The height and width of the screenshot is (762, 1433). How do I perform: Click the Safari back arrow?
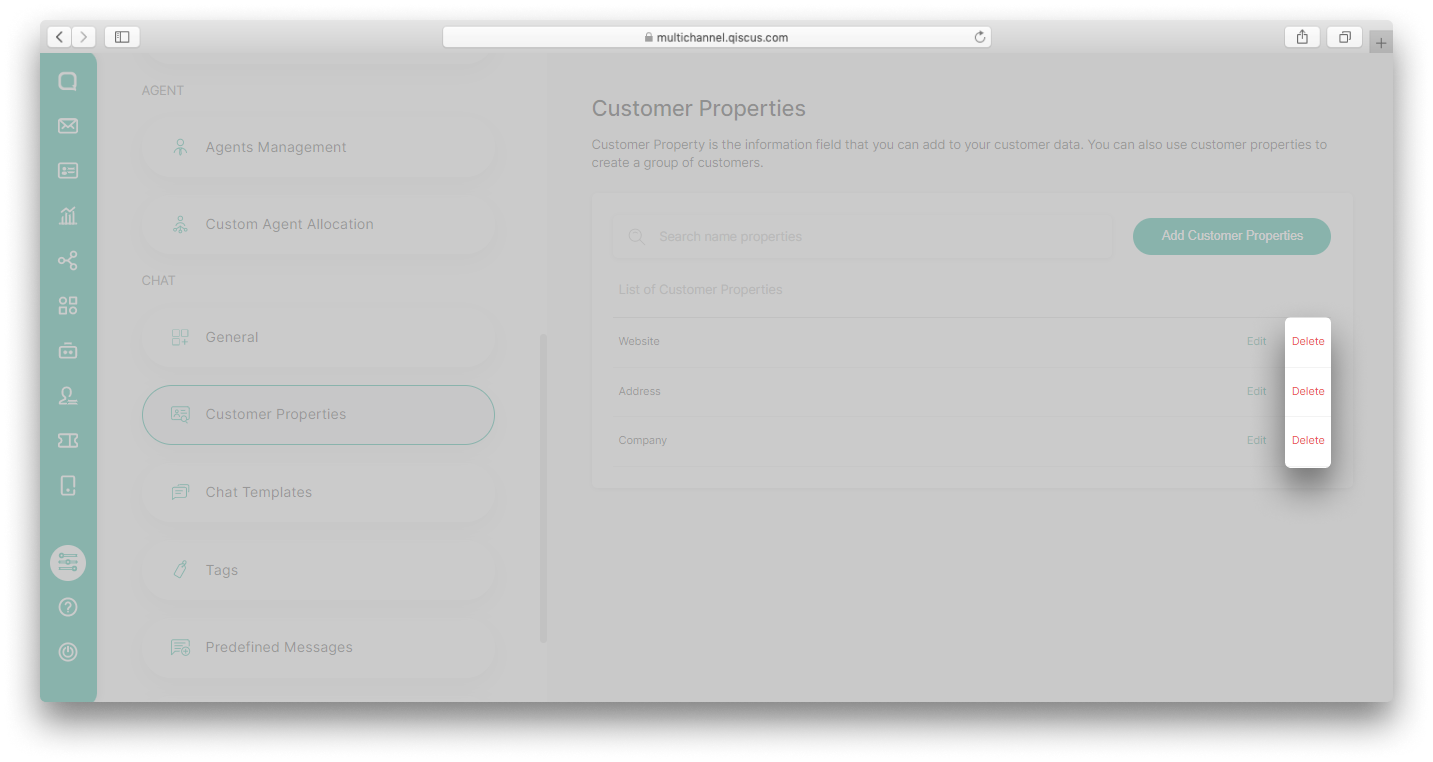pyautogui.click(x=59, y=37)
